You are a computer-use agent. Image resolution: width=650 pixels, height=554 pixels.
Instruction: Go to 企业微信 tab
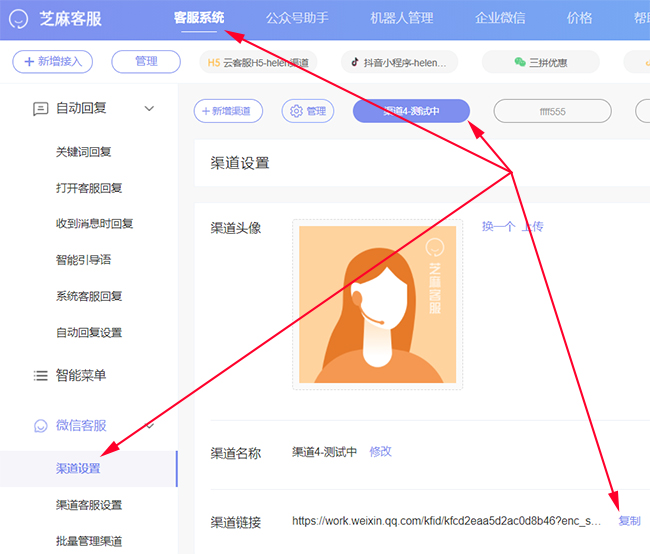tap(500, 18)
